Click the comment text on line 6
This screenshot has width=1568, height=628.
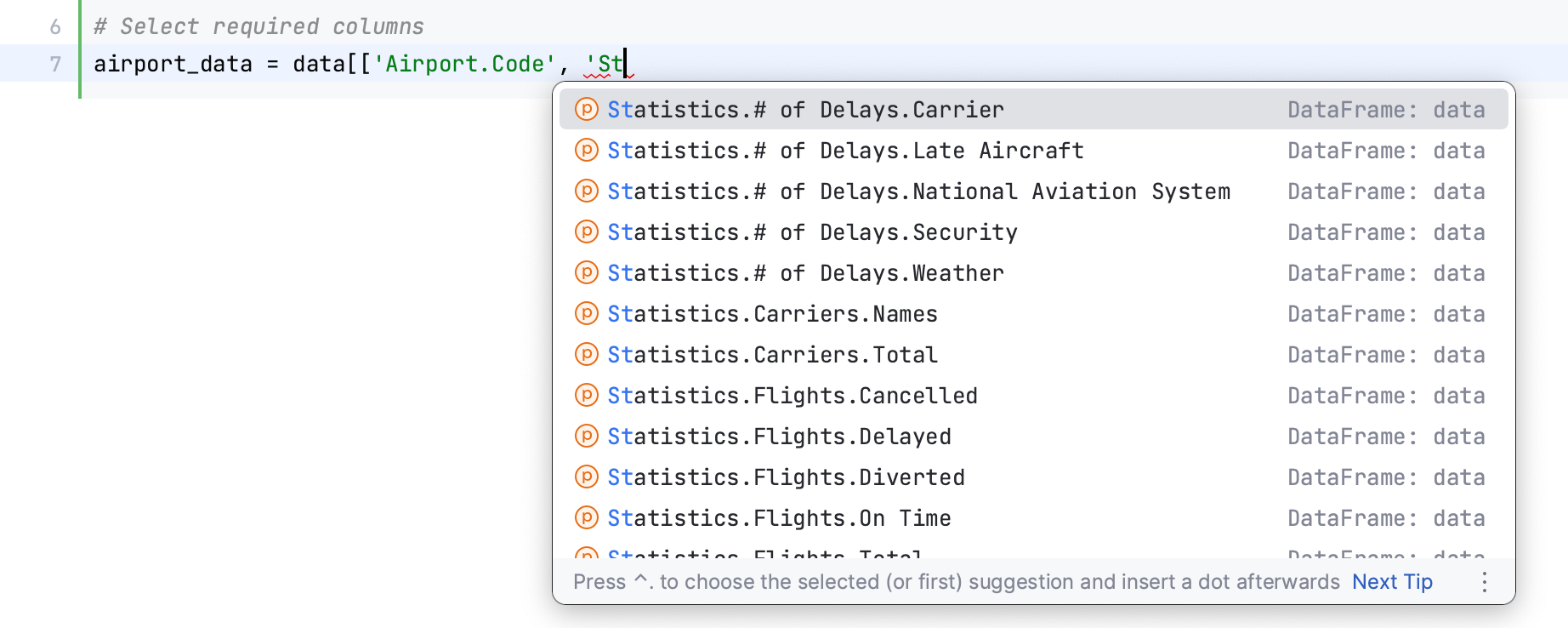point(258,26)
